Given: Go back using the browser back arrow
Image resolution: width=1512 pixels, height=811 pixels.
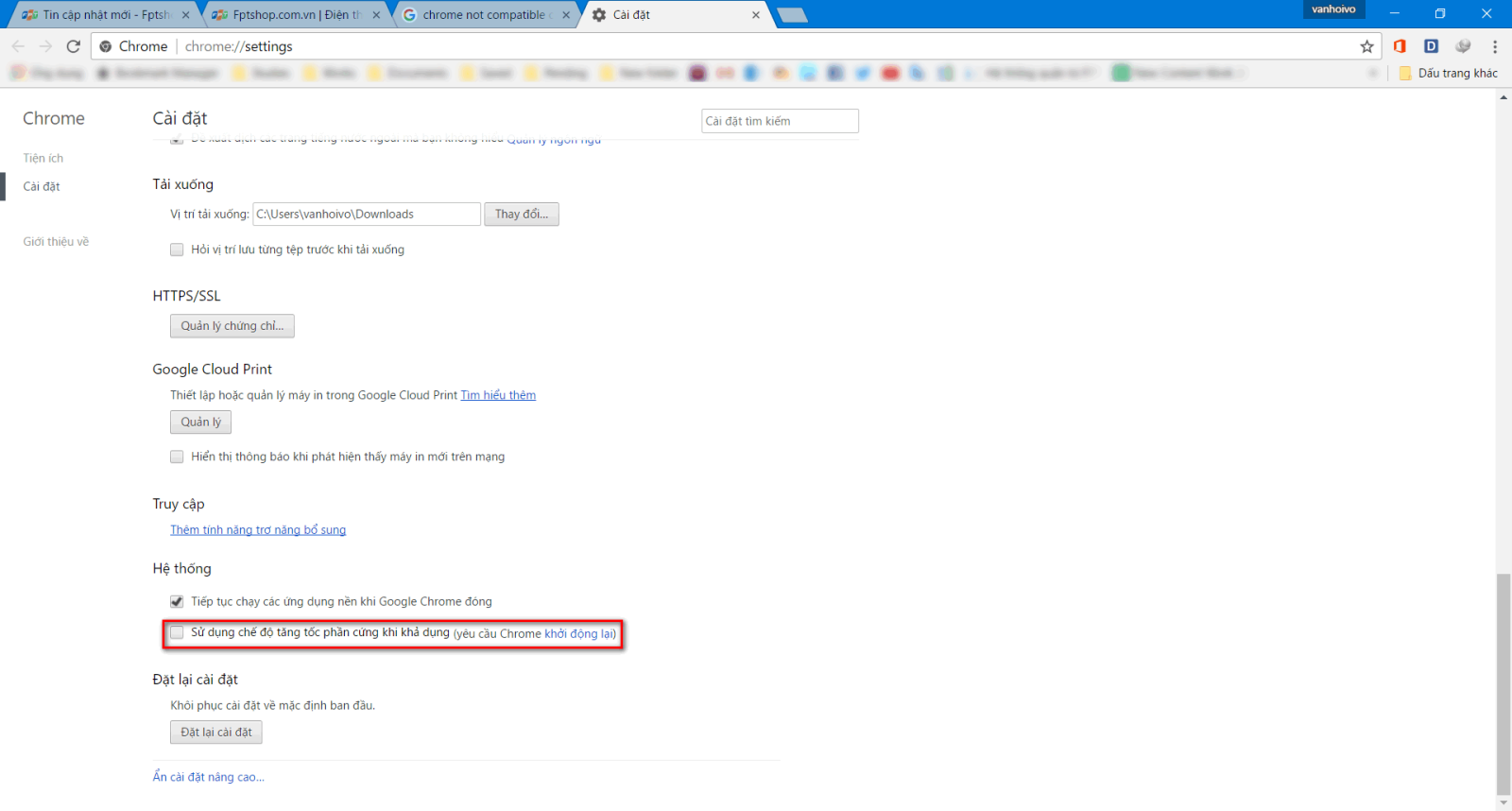Looking at the screenshot, I should 18,46.
